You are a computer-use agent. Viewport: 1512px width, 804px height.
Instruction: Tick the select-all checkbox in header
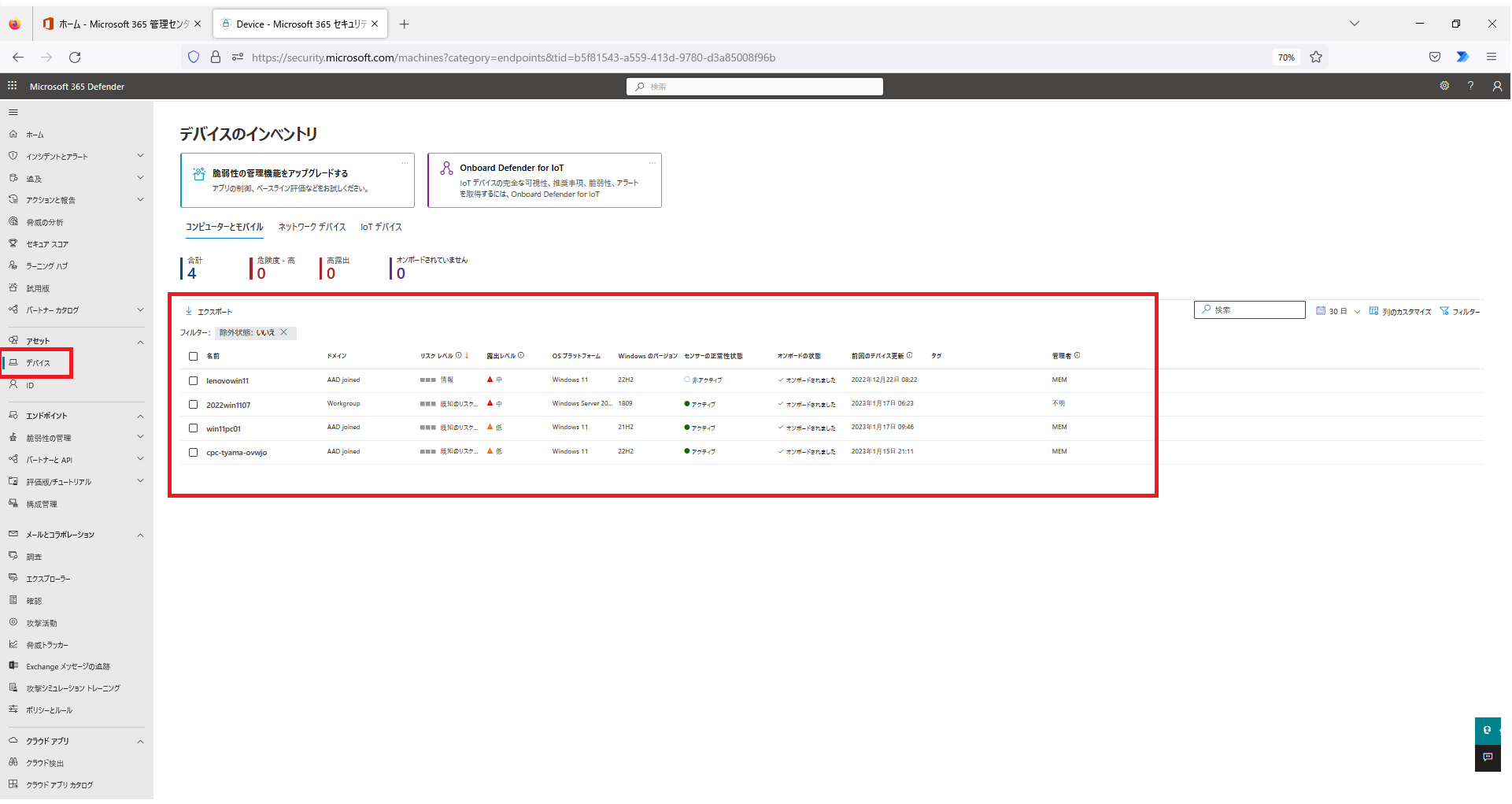click(193, 356)
